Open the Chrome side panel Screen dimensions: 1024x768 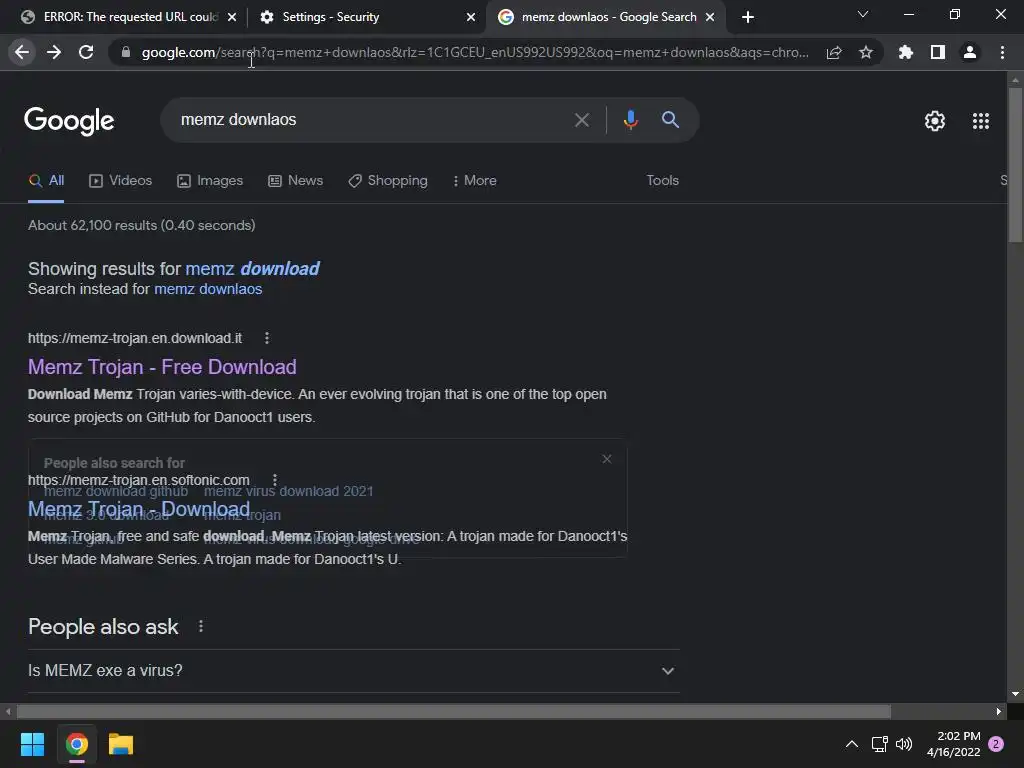[937, 52]
